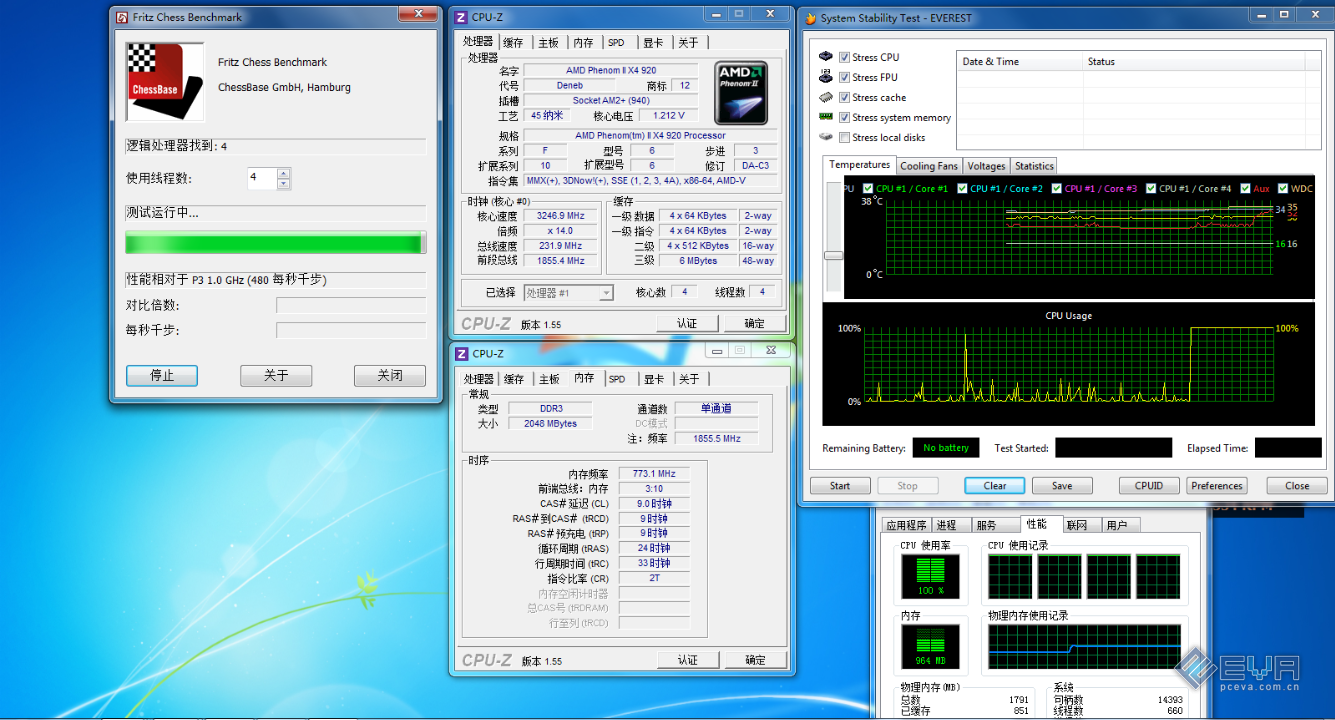Stop the benchmark with the 停止 button
The image size is (1335, 720).
[x=162, y=376]
